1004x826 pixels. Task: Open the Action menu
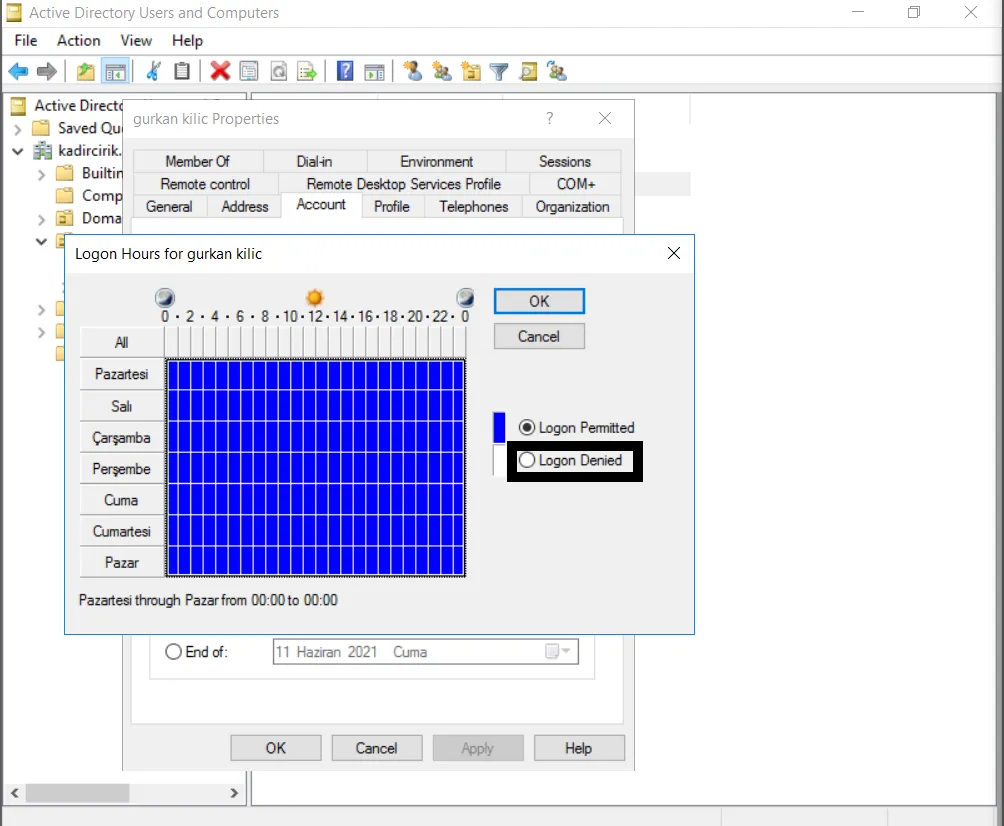point(79,40)
